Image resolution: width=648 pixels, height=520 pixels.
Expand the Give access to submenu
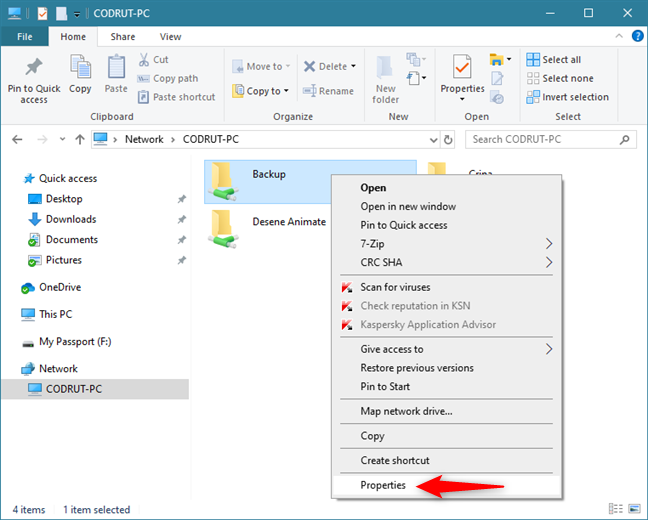click(x=446, y=349)
